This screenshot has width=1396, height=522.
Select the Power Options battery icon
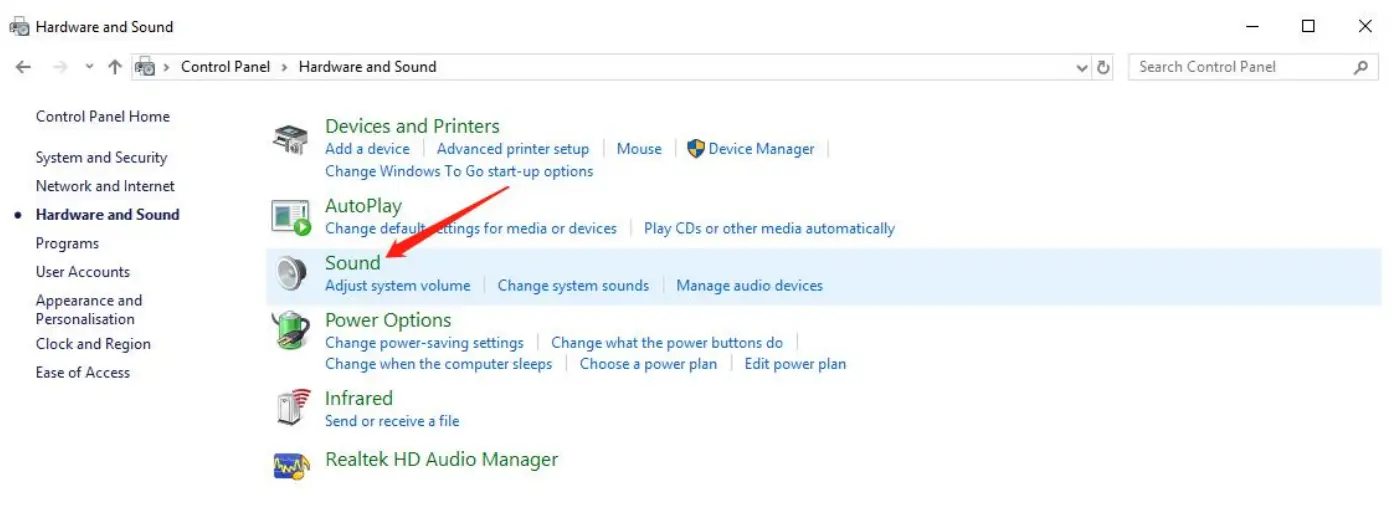pos(291,330)
